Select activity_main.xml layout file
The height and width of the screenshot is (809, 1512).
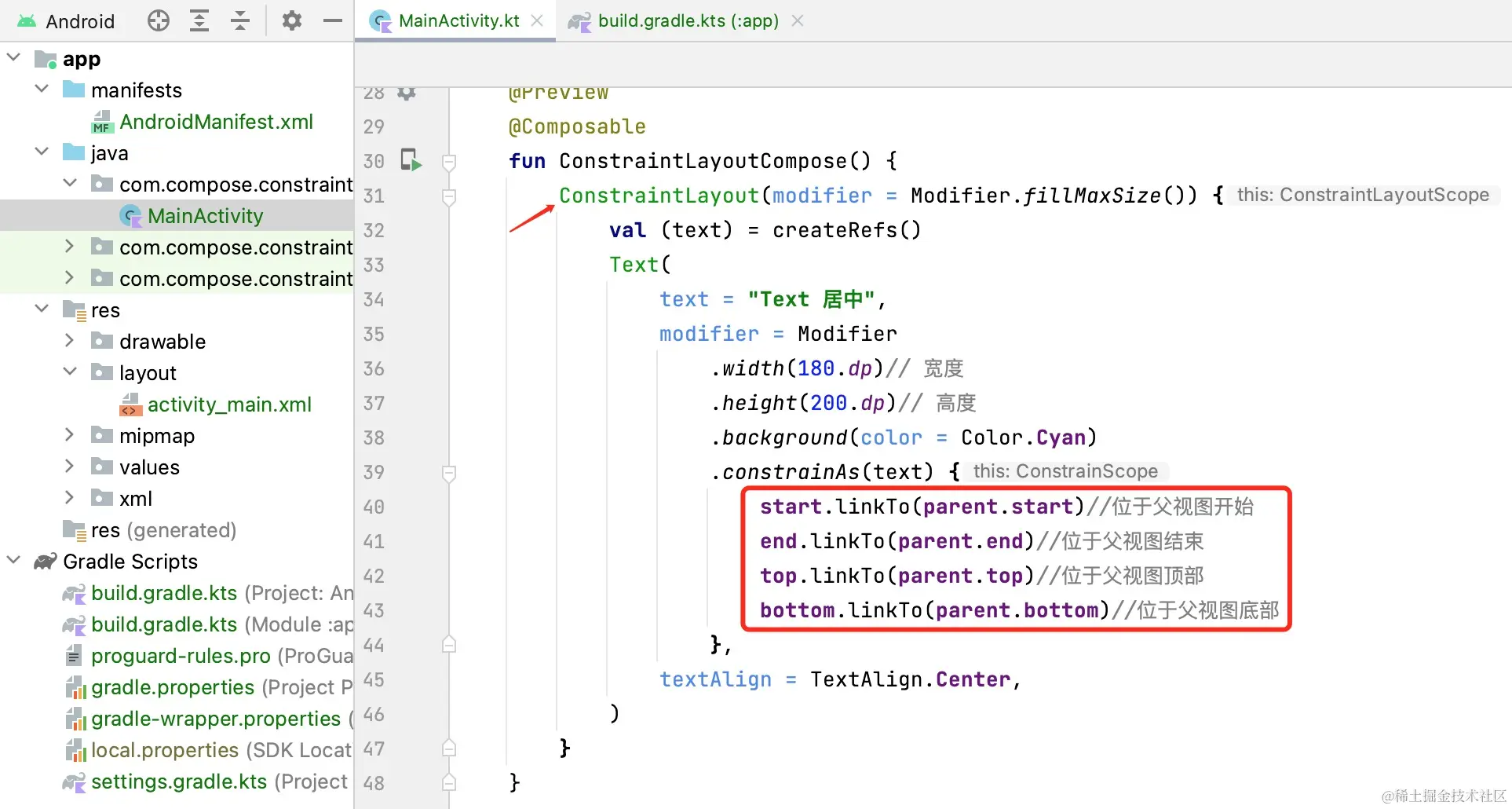(229, 404)
